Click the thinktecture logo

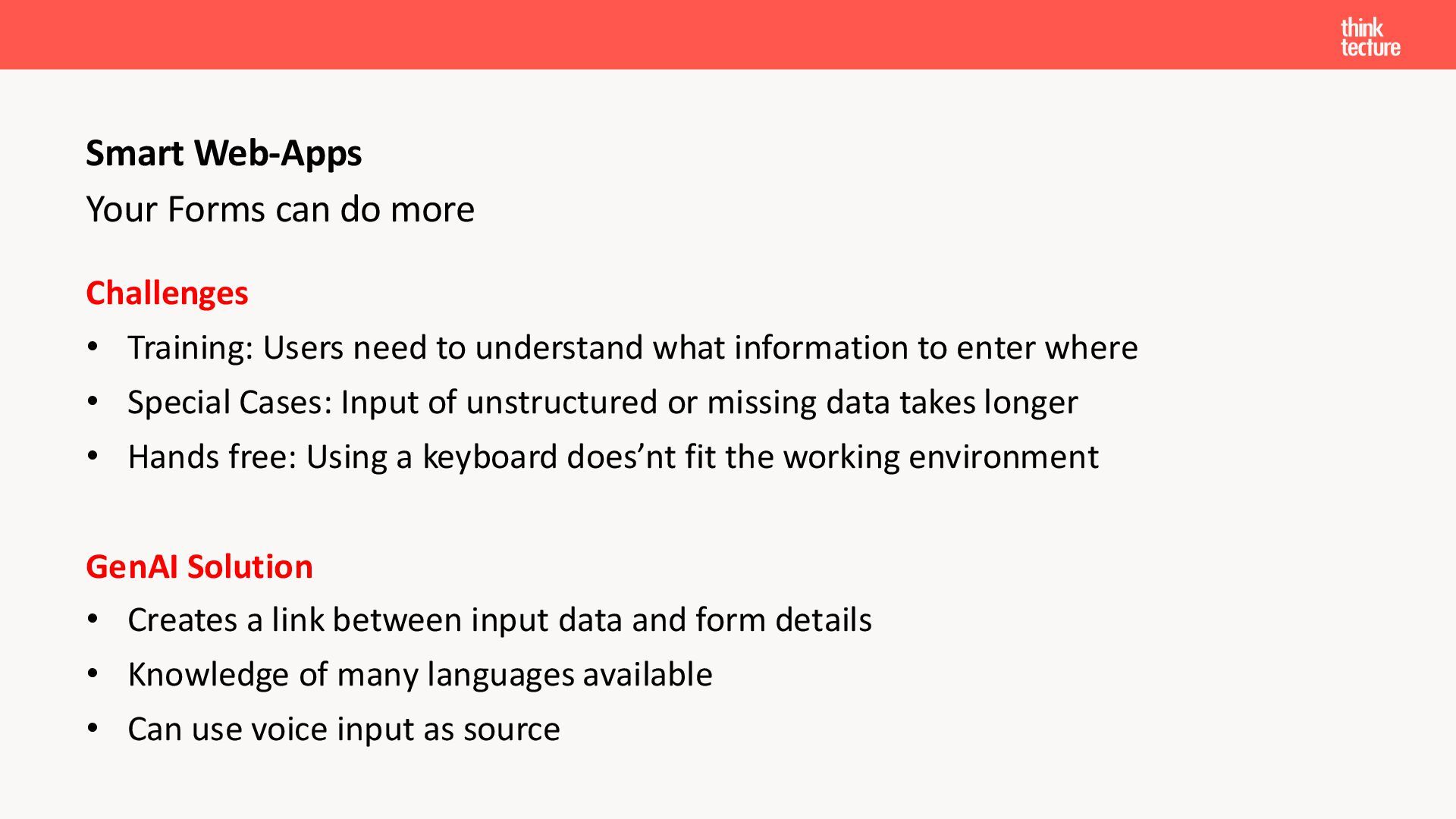1370,38
